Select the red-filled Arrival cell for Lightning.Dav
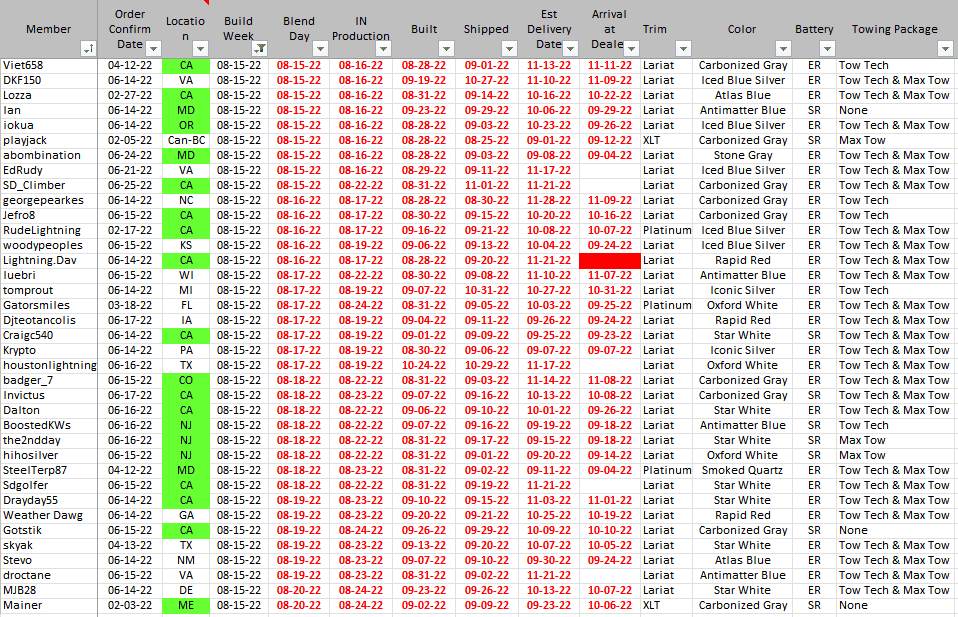This screenshot has width=958, height=617. 609,260
